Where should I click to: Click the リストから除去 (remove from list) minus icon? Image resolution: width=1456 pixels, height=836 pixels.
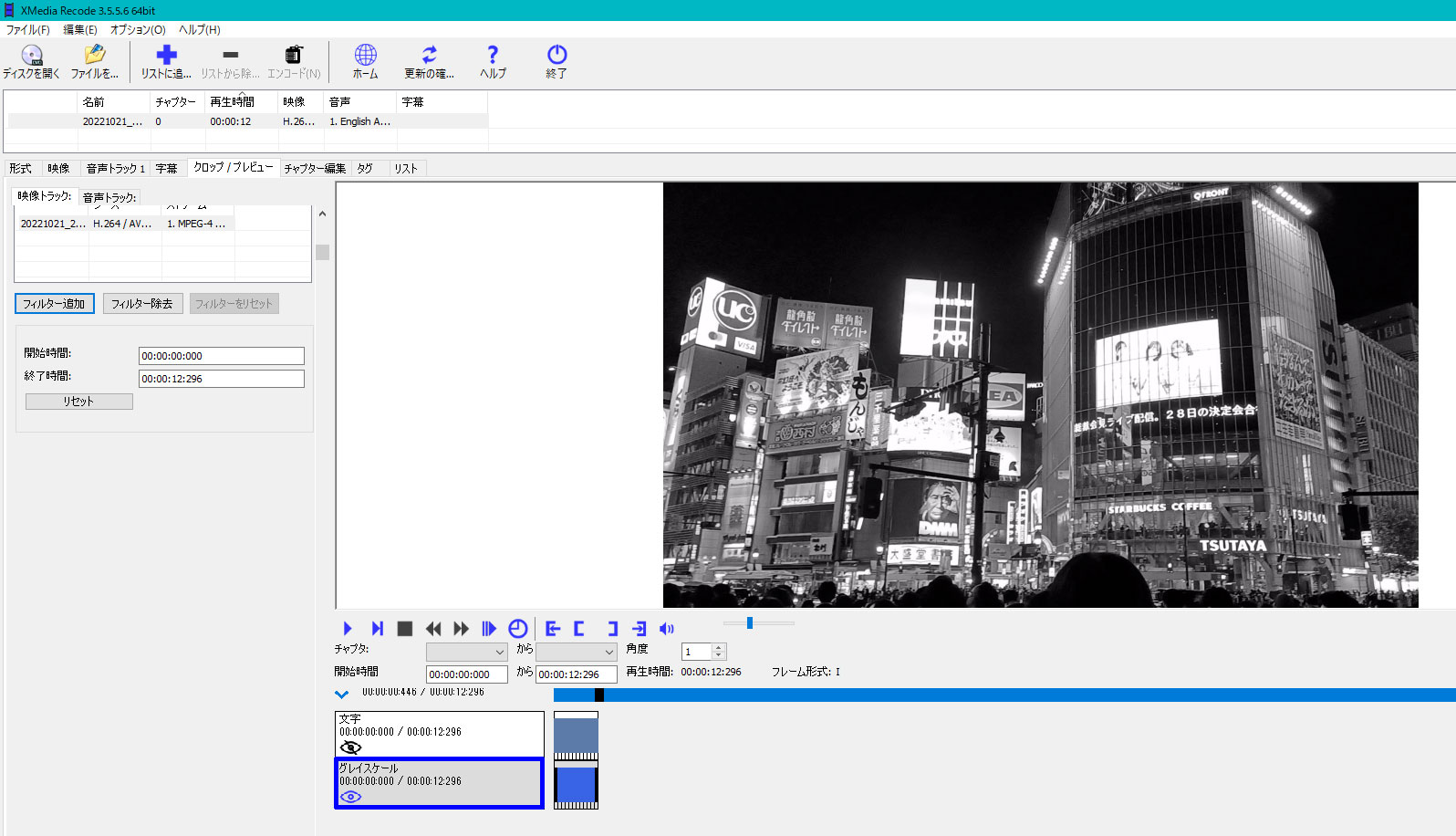pyautogui.click(x=231, y=55)
